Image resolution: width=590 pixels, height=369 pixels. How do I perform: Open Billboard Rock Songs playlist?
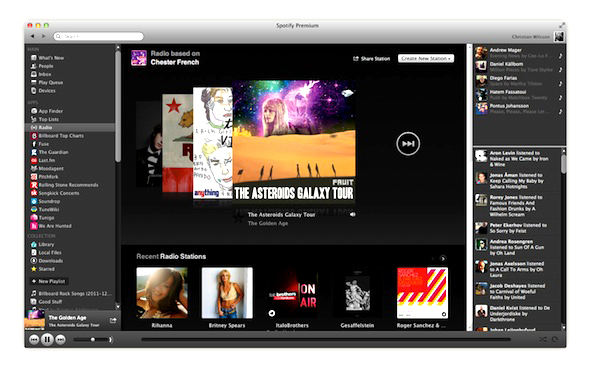(x=71, y=294)
